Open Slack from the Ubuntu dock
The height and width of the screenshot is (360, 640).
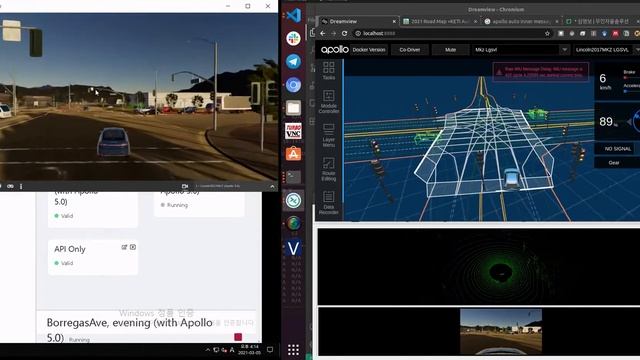[293, 38]
